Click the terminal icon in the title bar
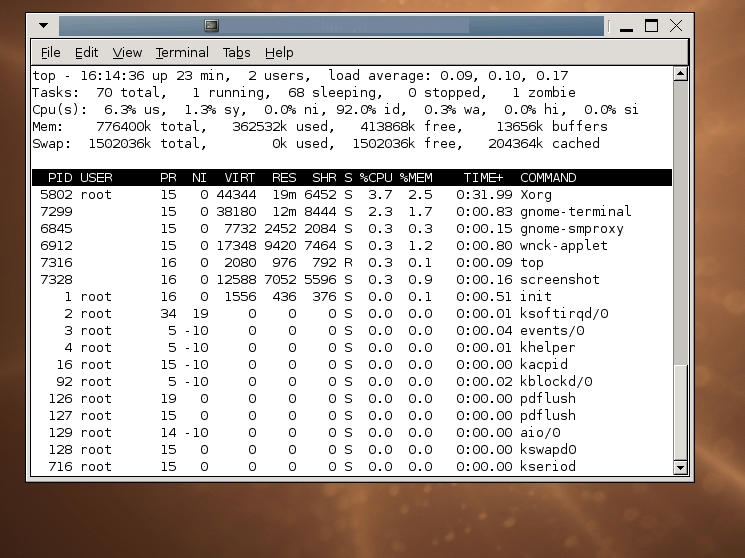The height and width of the screenshot is (558, 745). pos(211,26)
